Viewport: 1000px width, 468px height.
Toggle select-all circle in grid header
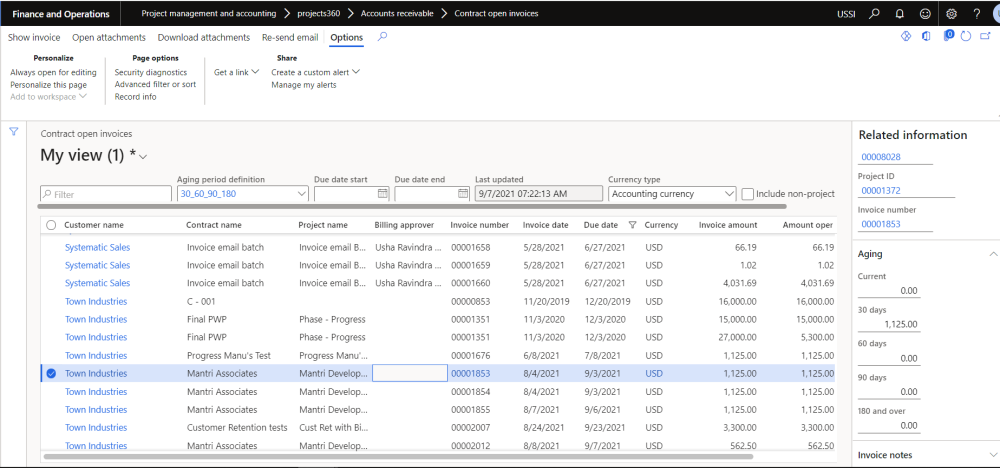(51, 225)
